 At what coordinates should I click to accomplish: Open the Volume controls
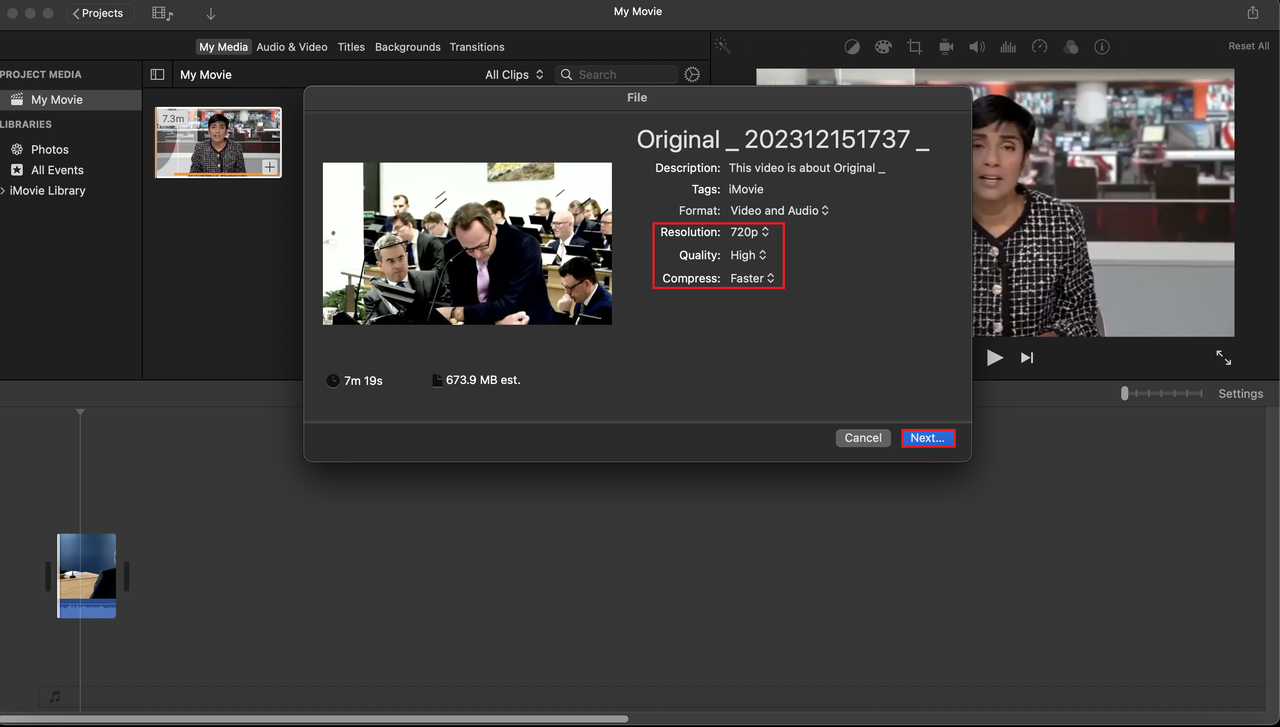[x=976, y=46]
